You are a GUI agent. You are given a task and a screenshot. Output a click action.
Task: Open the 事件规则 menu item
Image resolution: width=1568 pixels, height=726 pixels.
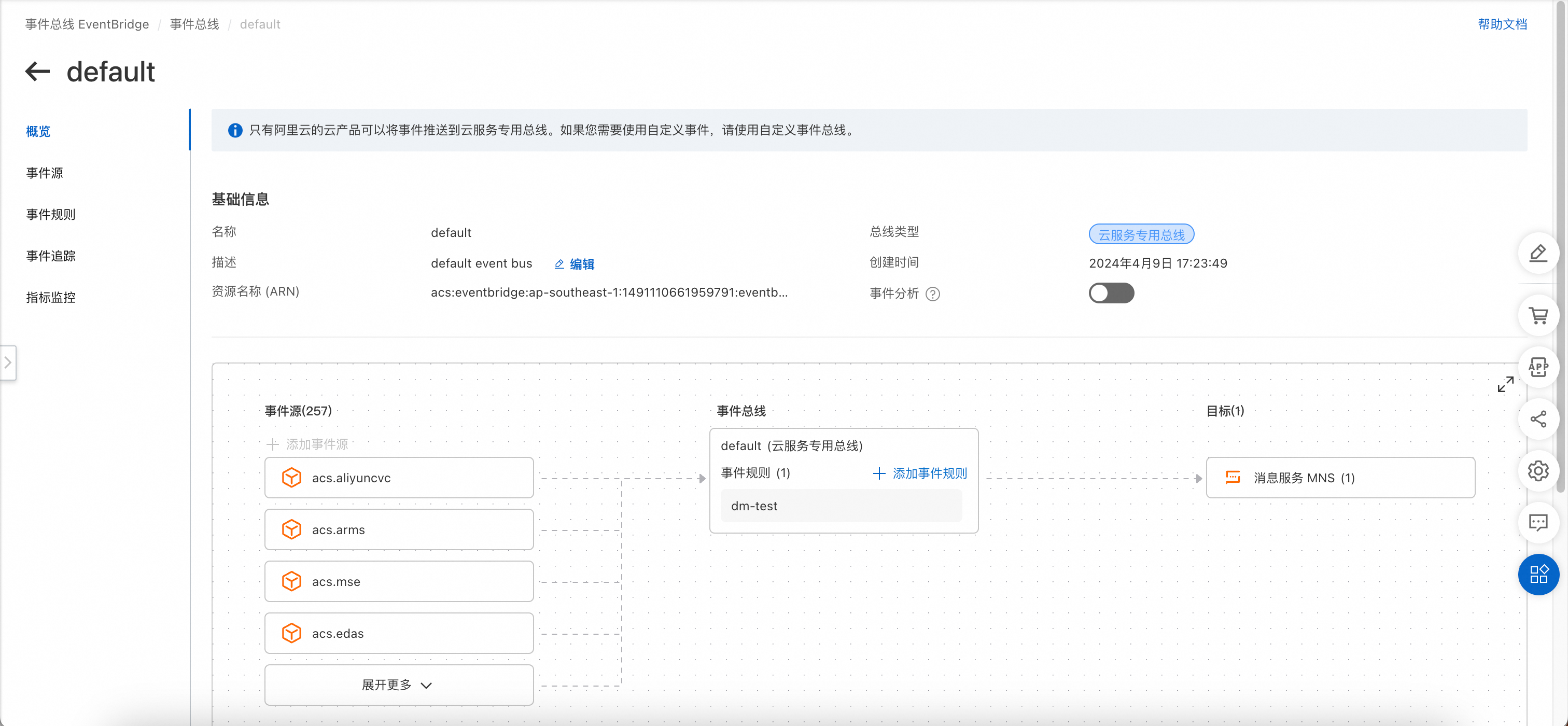(x=50, y=214)
